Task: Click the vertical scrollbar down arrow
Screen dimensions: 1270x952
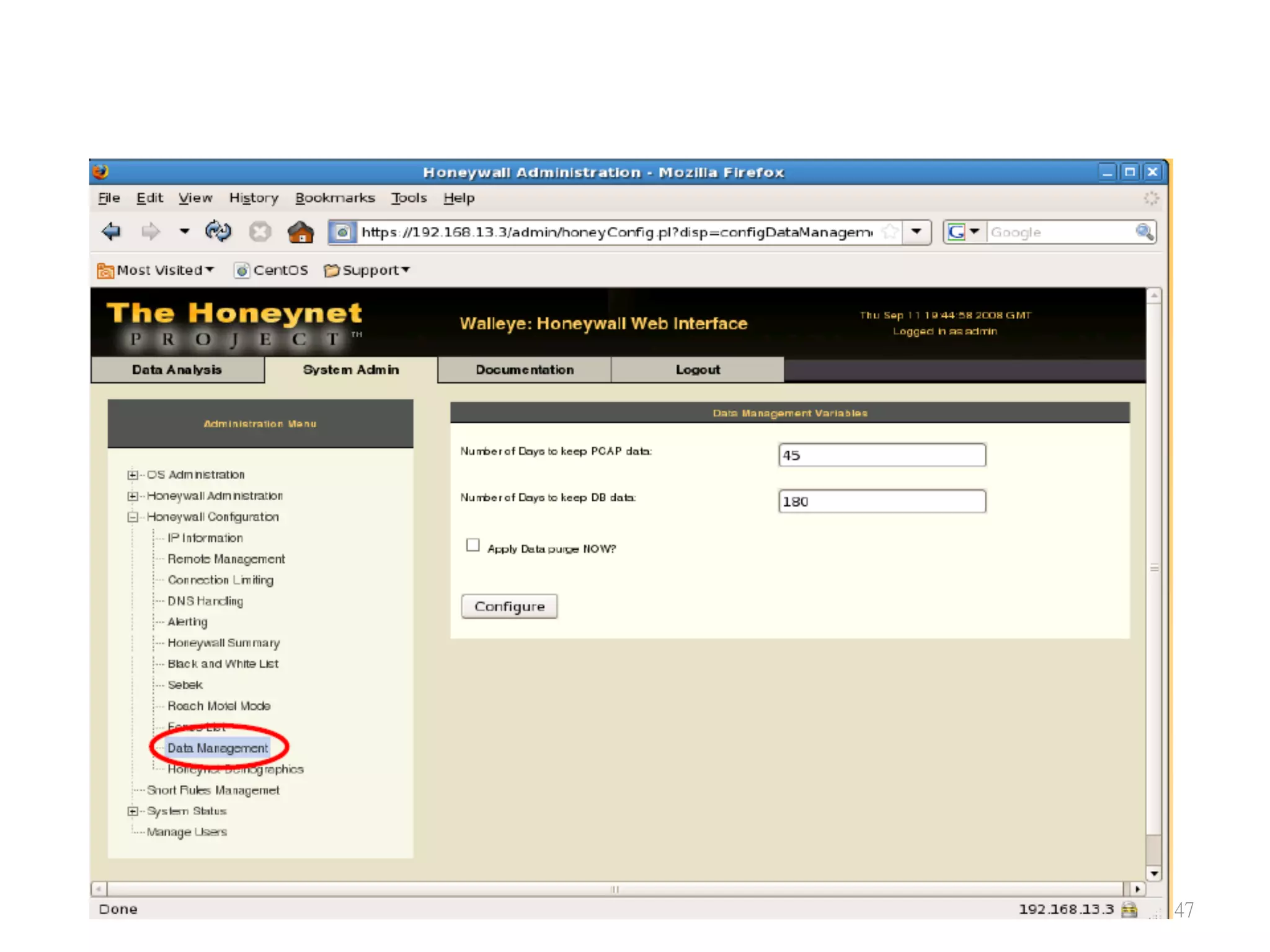Action: (x=1153, y=874)
